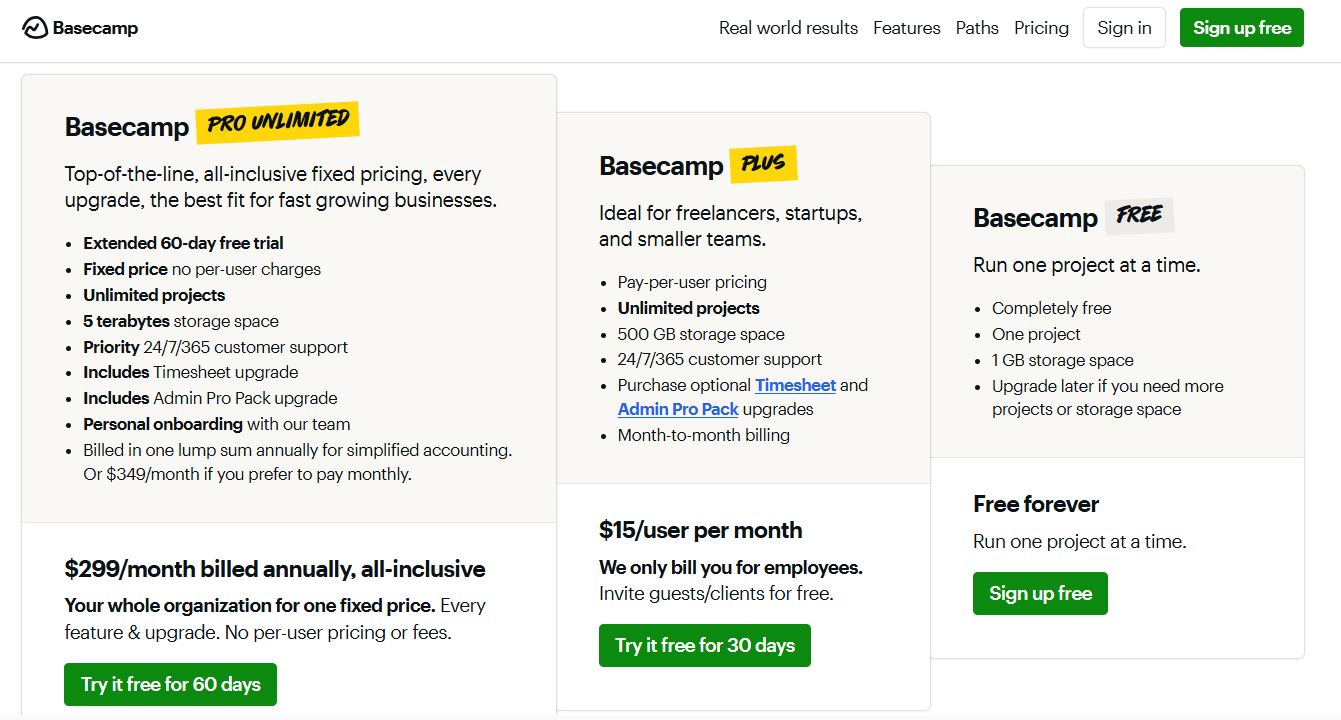Click the Basecamp wordmark in header
This screenshot has height=720, width=1341.
[x=95, y=28]
